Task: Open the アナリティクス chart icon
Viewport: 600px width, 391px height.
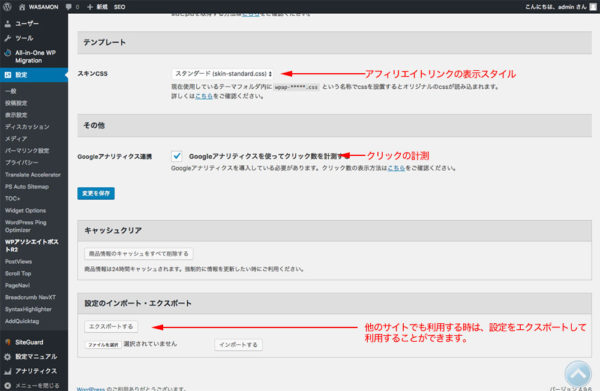Action: [7, 371]
